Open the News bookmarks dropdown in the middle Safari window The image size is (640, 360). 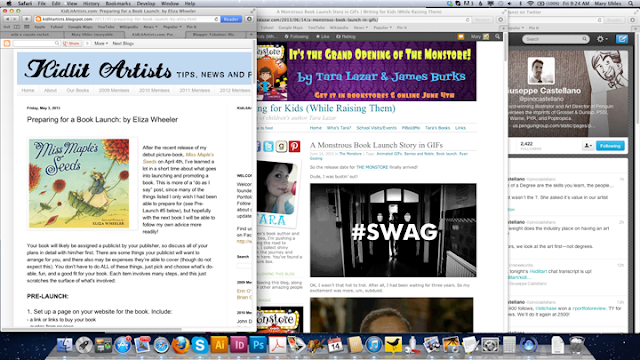coord(360,28)
